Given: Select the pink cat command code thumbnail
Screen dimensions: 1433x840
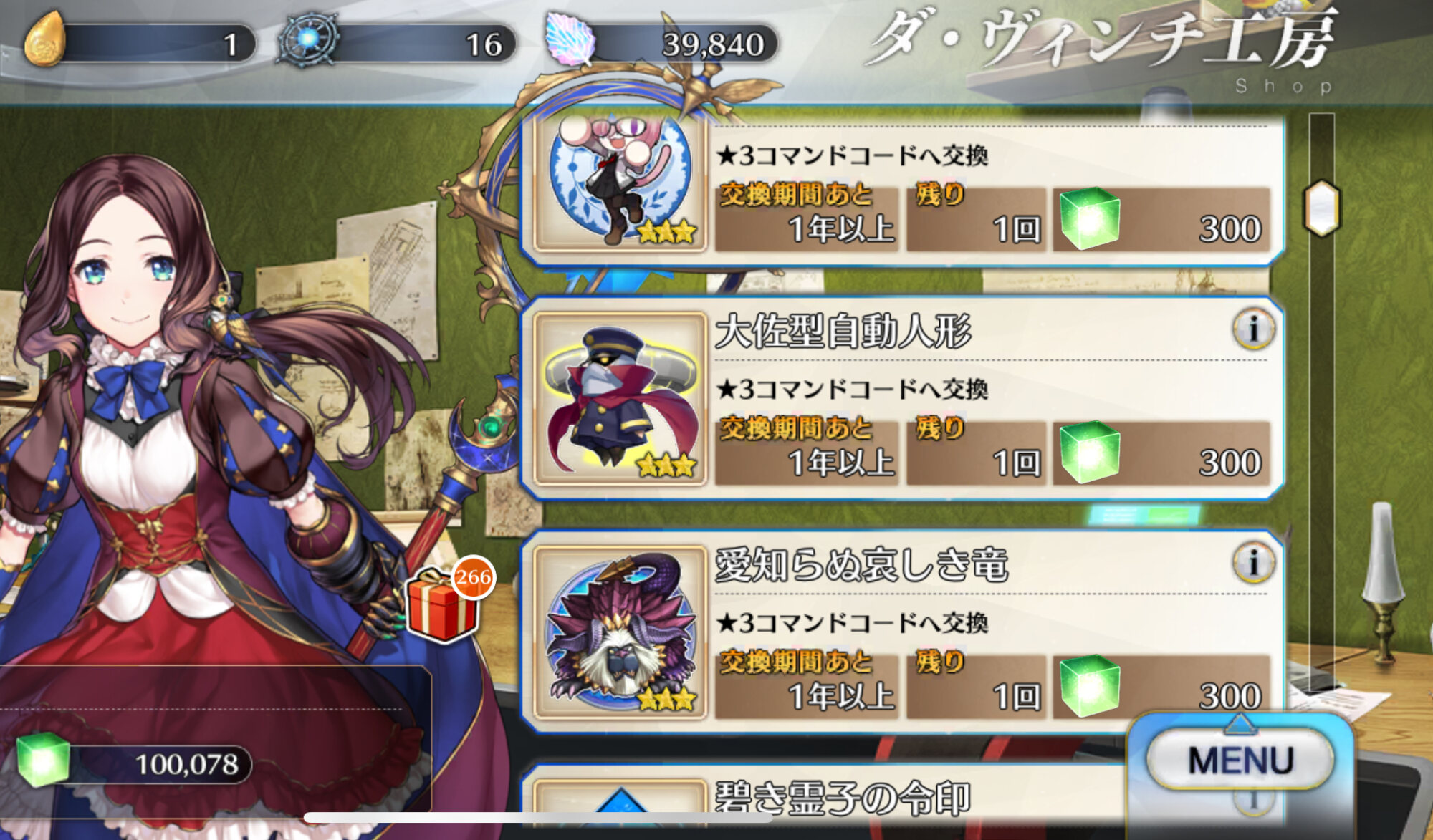Looking at the screenshot, I should pyautogui.click(x=620, y=179).
